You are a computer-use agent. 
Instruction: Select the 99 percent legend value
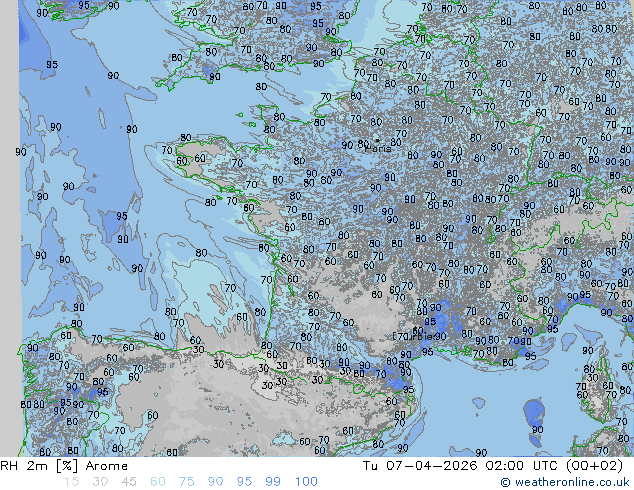(272, 482)
